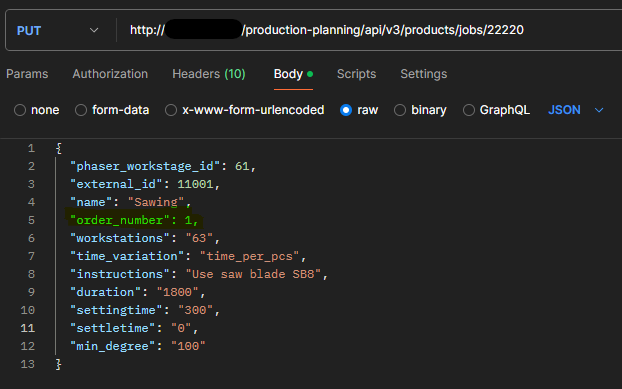Choose the form-data radio option
This screenshot has width=622, height=389.
81,110
